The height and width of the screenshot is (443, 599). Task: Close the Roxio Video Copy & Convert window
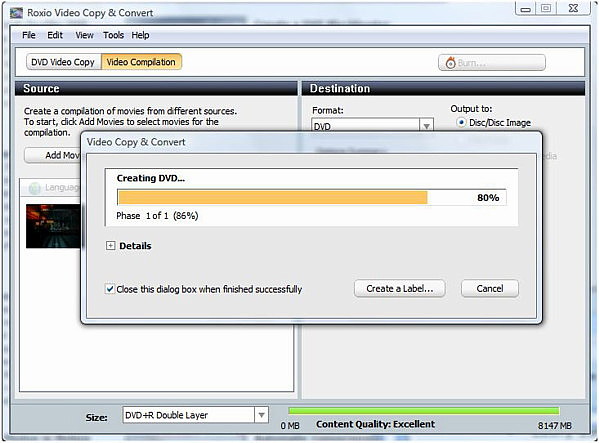coord(574,8)
